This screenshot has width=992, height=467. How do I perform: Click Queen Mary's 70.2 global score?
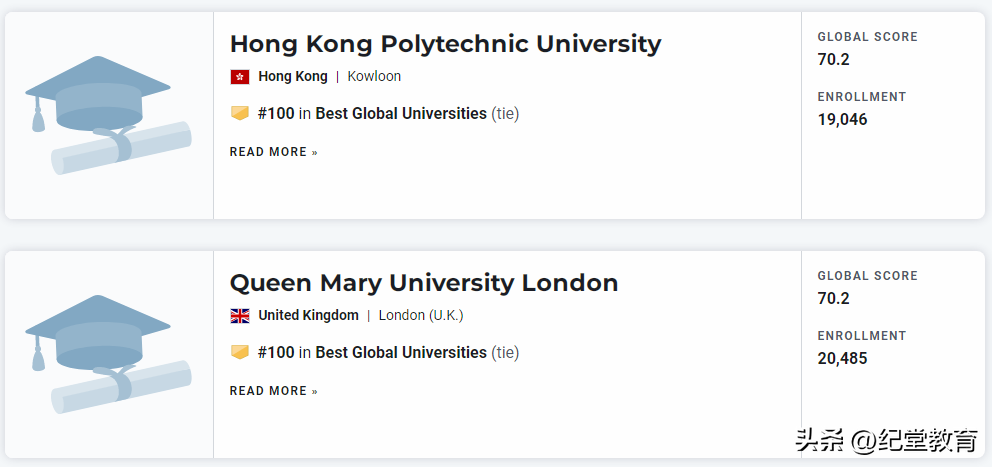(x=833, y=298)
